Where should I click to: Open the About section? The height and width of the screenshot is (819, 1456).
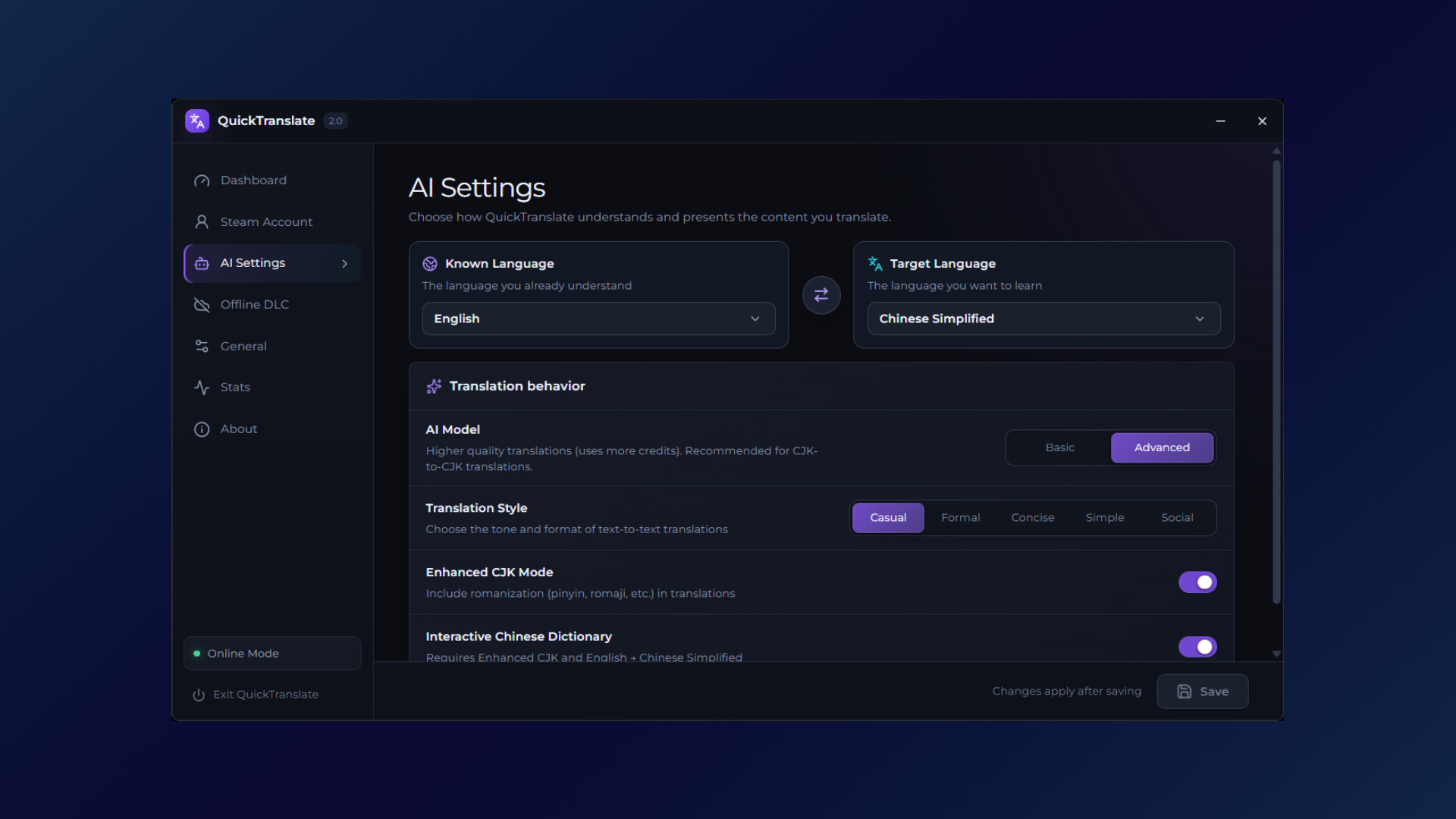[272, 429]
